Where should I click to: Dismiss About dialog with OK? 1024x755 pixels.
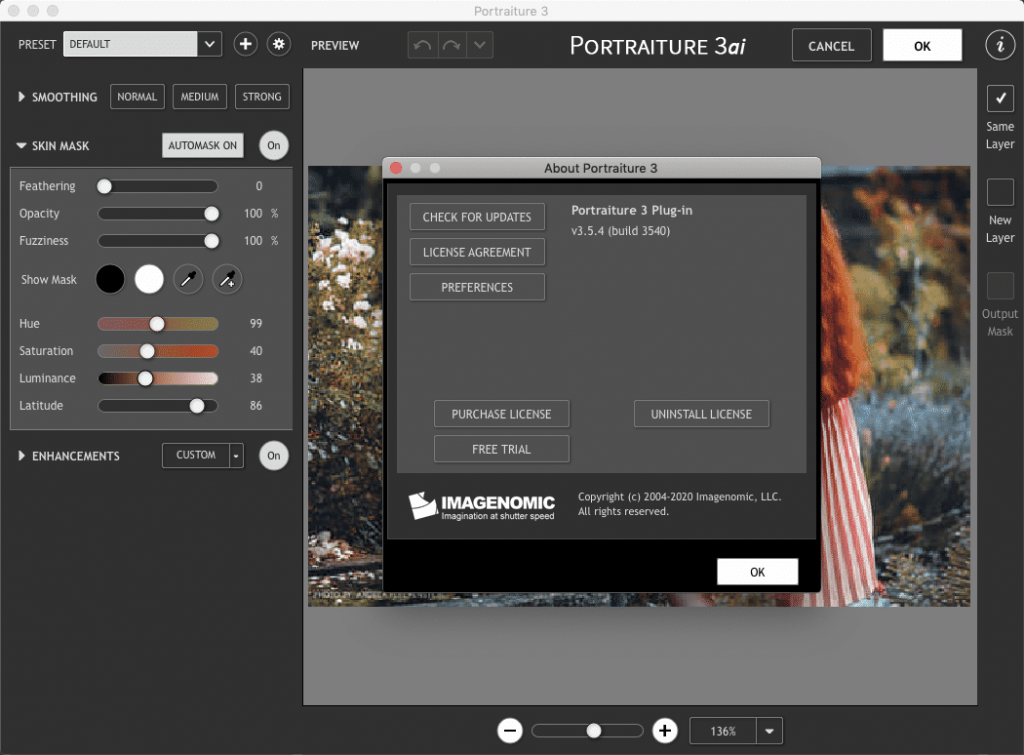point(758,572)
